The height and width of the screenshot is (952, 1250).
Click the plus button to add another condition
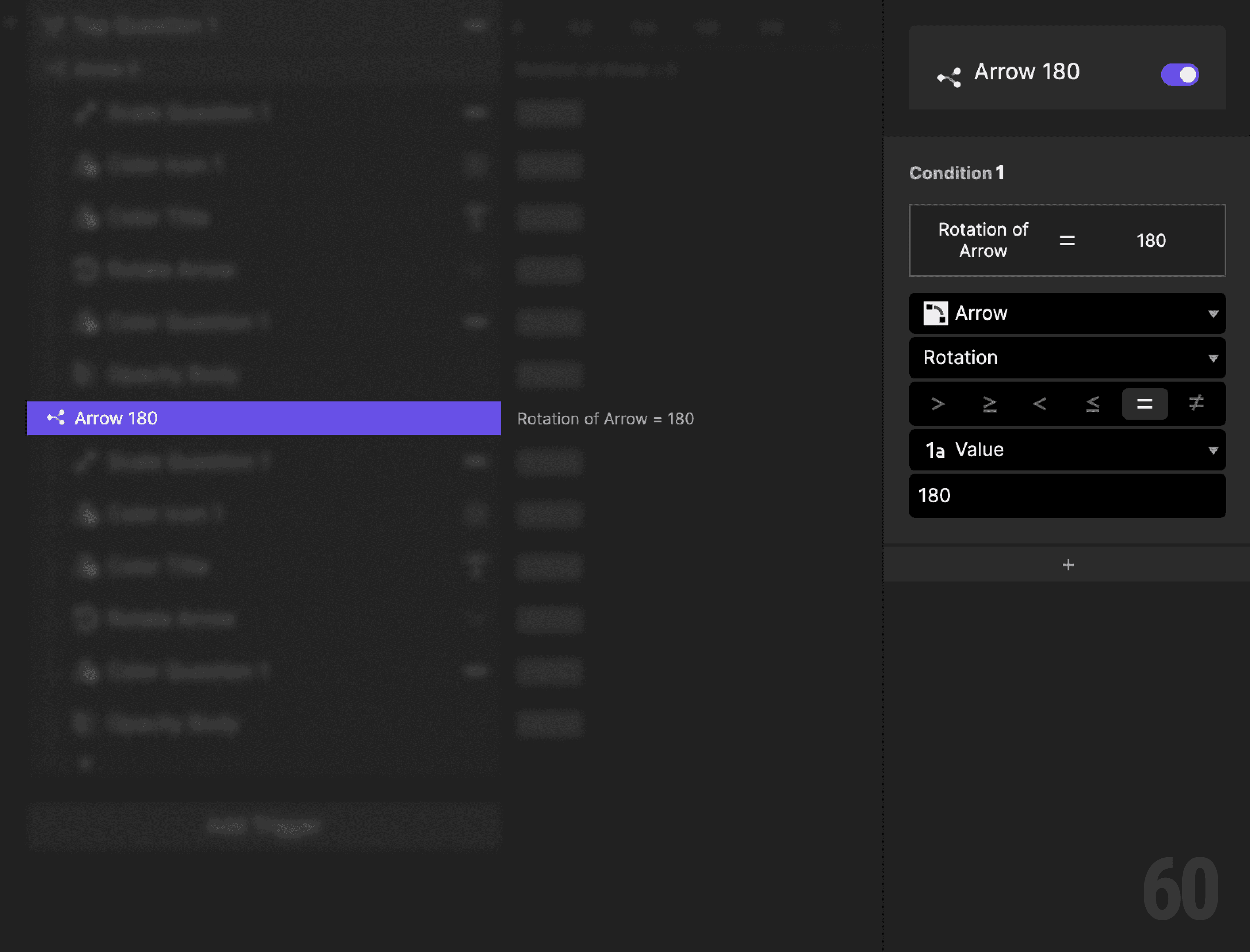click(1068, 564)
